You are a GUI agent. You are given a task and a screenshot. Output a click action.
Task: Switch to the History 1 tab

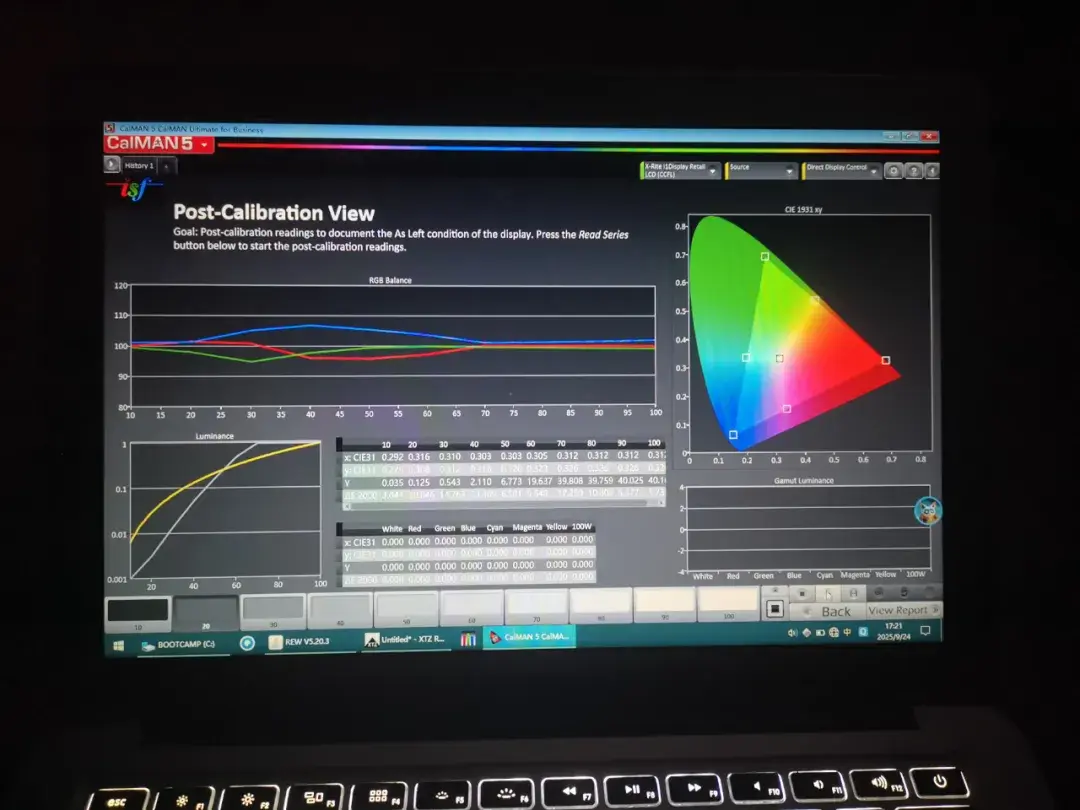tap(140, 165)
